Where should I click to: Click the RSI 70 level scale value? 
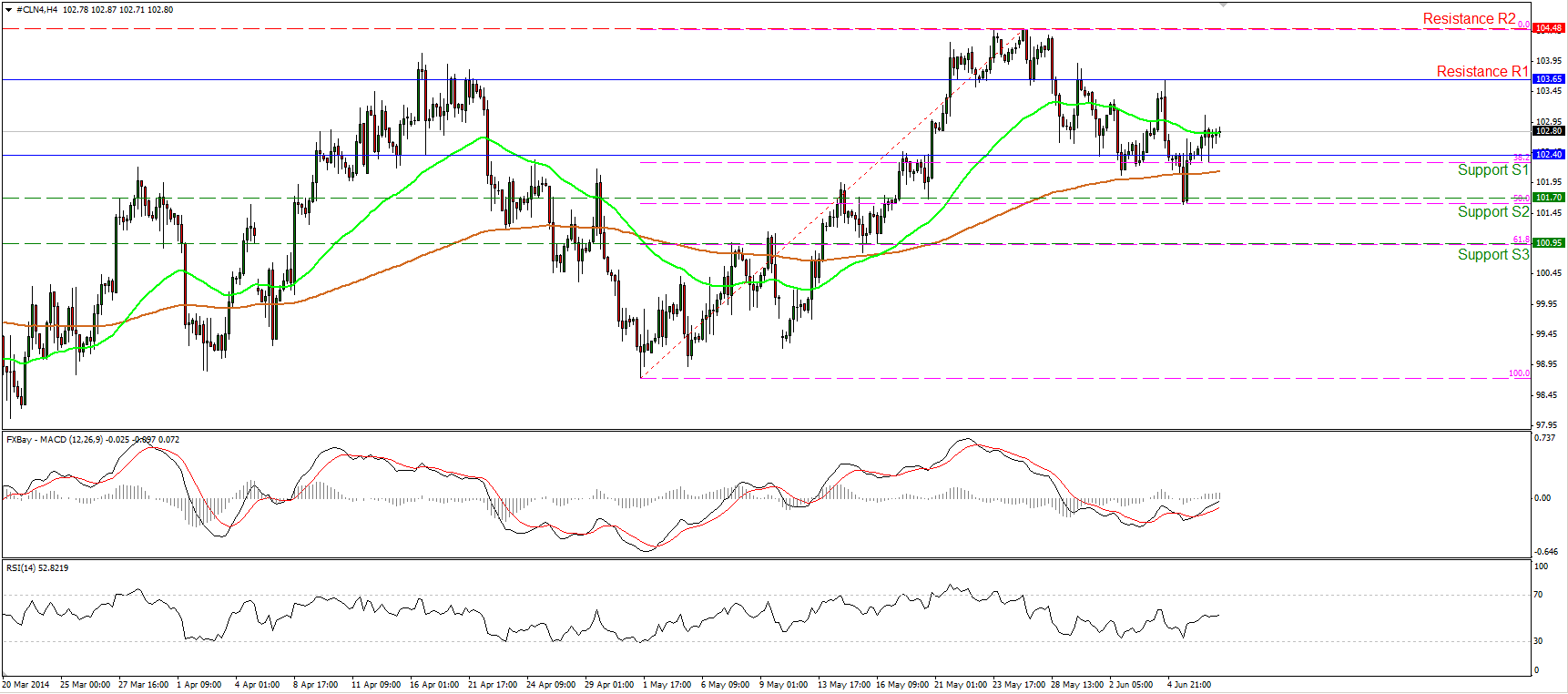click(1538, 595)
